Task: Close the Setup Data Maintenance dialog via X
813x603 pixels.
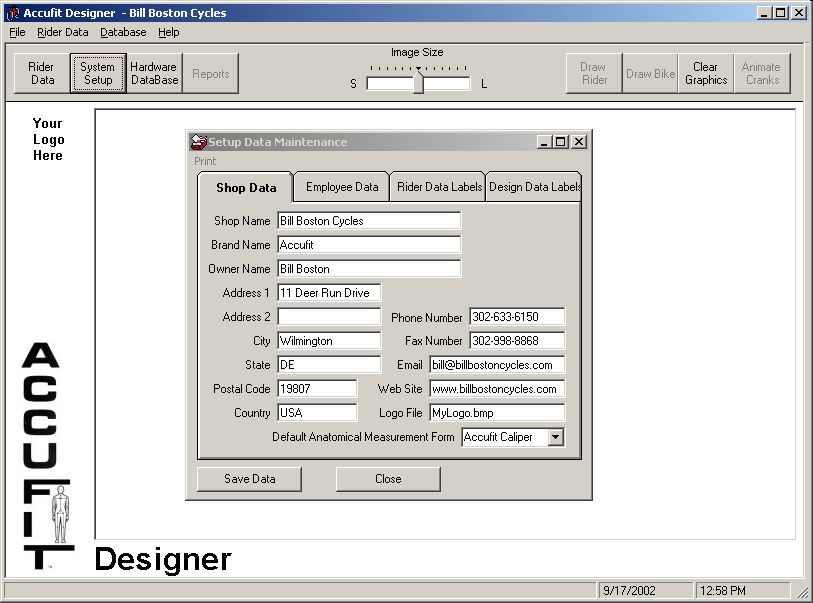Action: click(579, 142)
